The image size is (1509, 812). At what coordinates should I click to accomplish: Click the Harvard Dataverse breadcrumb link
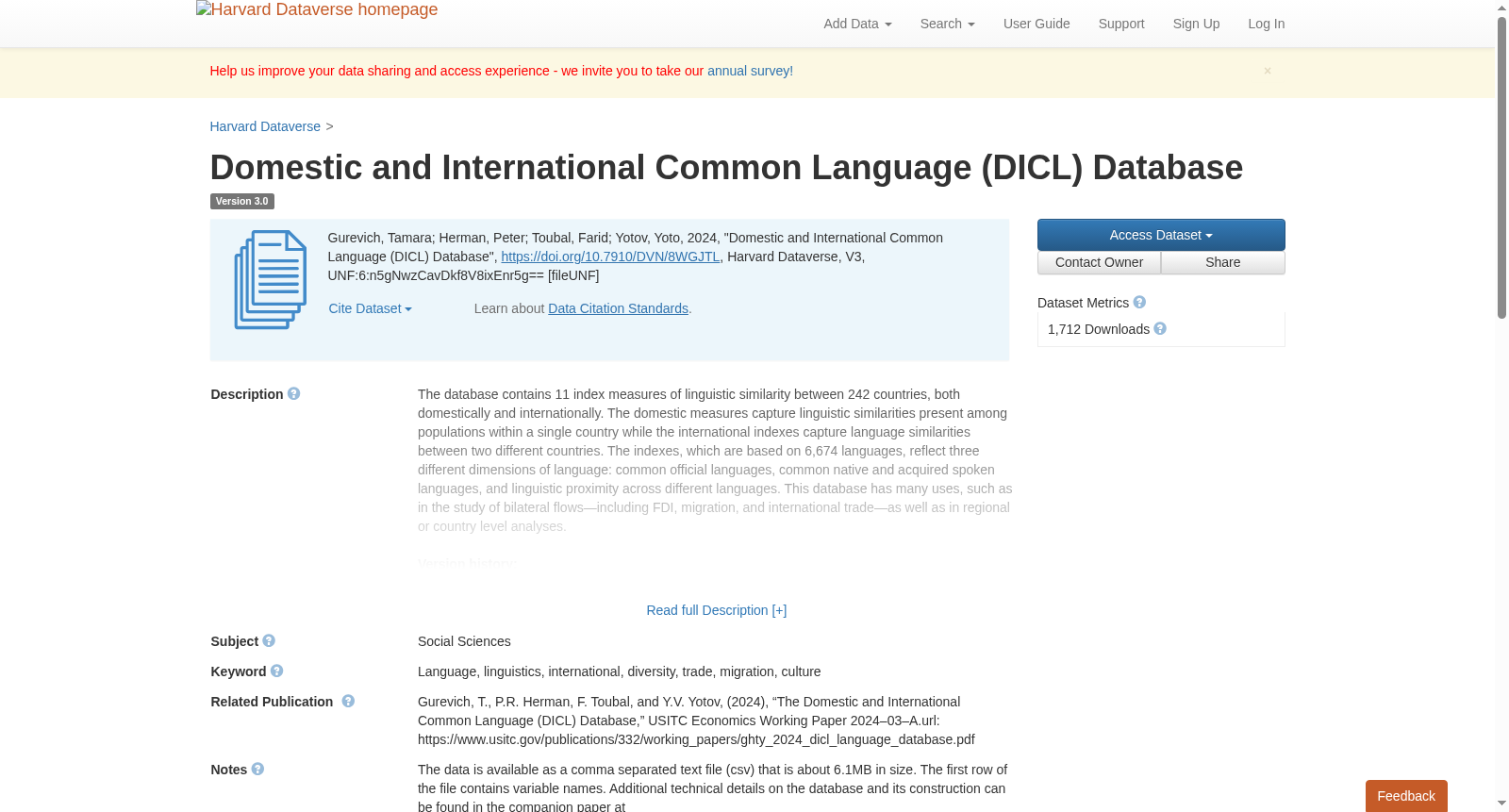click(265, 126)
